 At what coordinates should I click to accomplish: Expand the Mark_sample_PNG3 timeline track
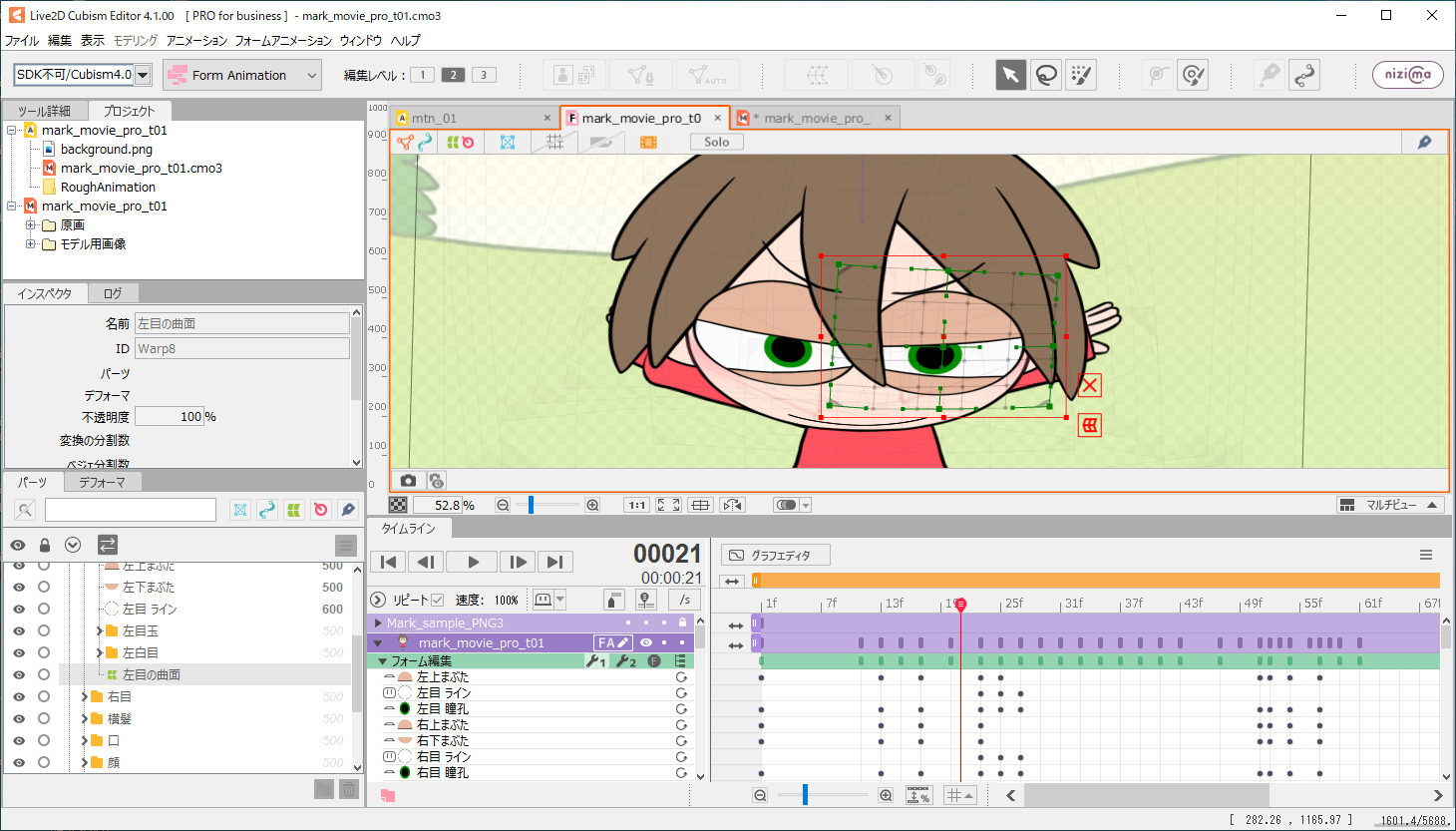378,623
